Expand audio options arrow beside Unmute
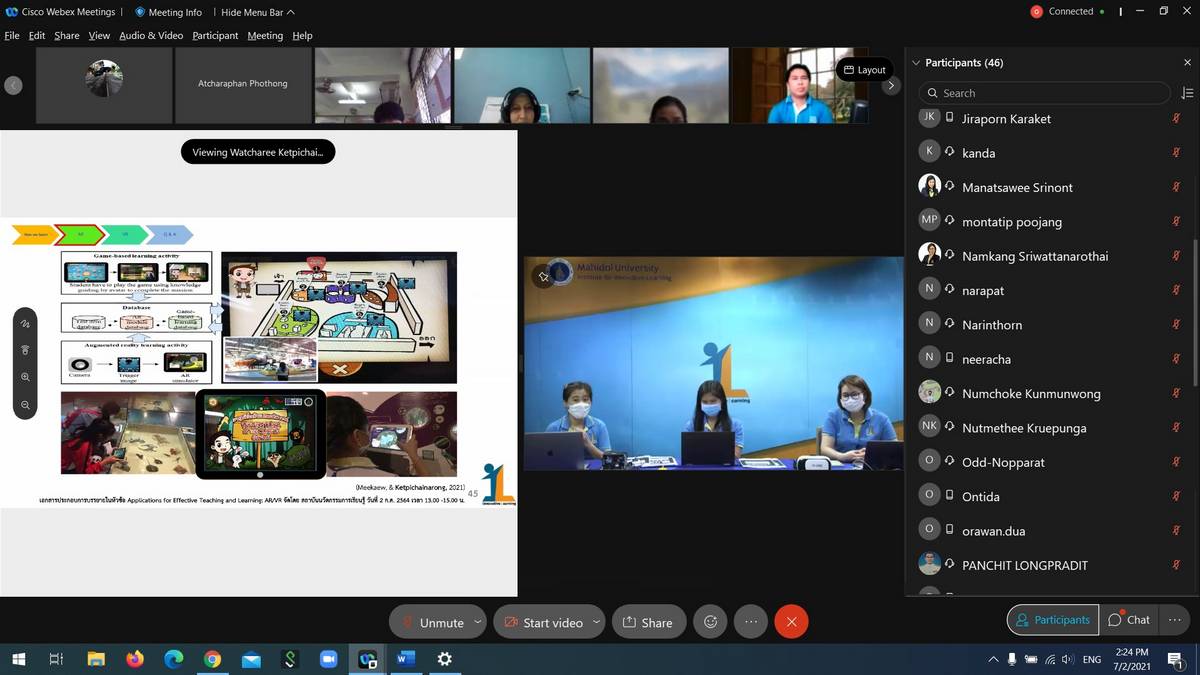The width and height of the screenshot is (1200, 675). click(477, 622)
